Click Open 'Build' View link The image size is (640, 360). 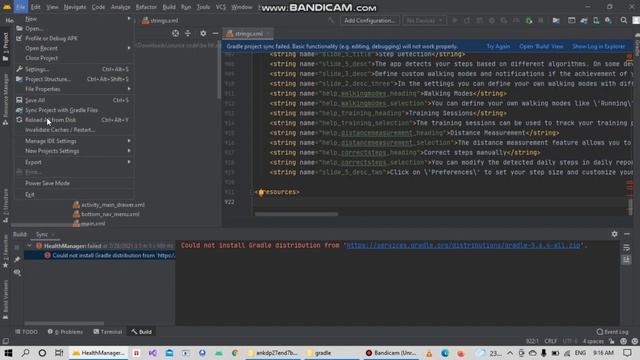point(541,47)
